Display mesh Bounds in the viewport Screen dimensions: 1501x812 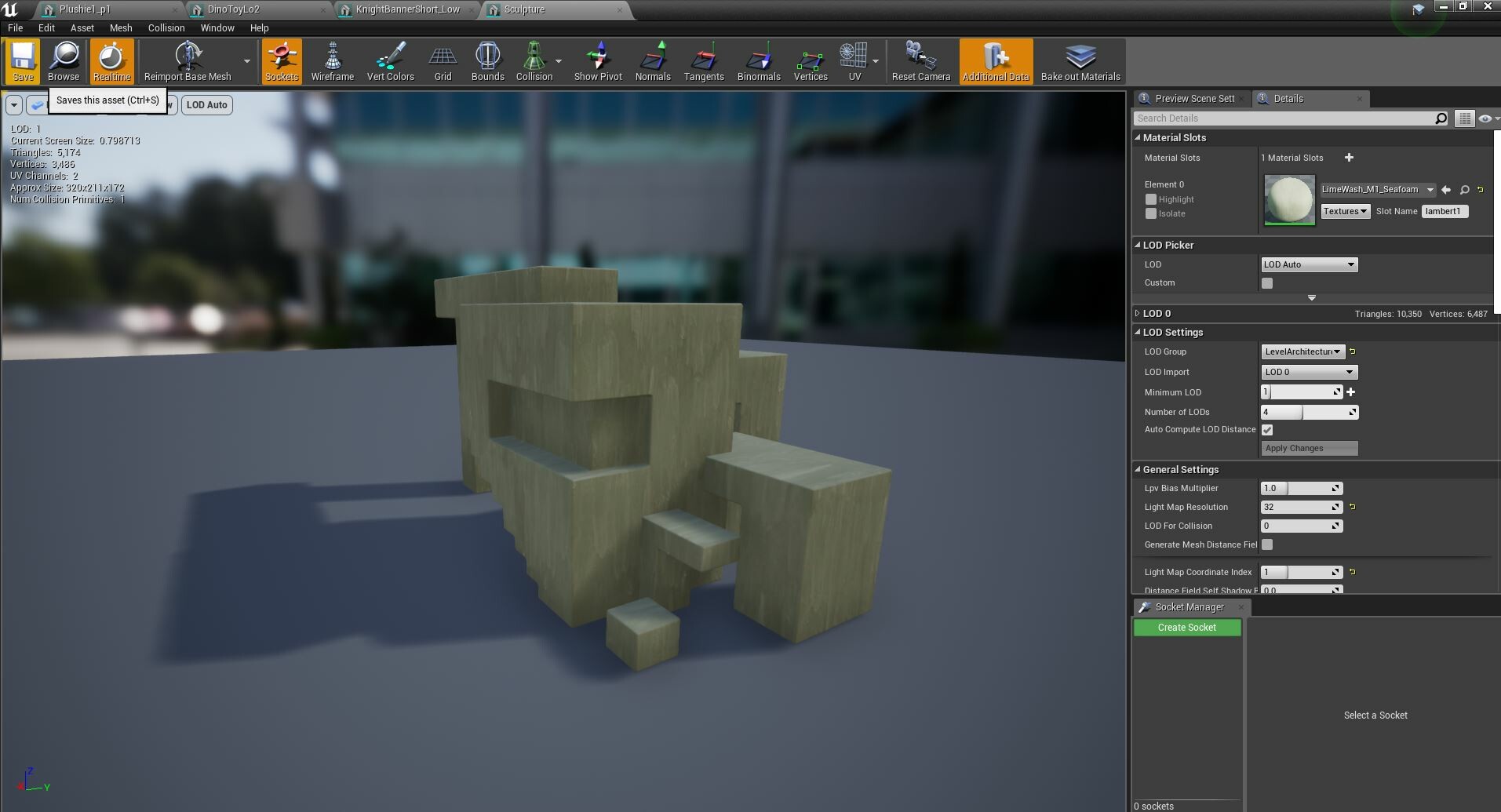(x=488, y=61)
